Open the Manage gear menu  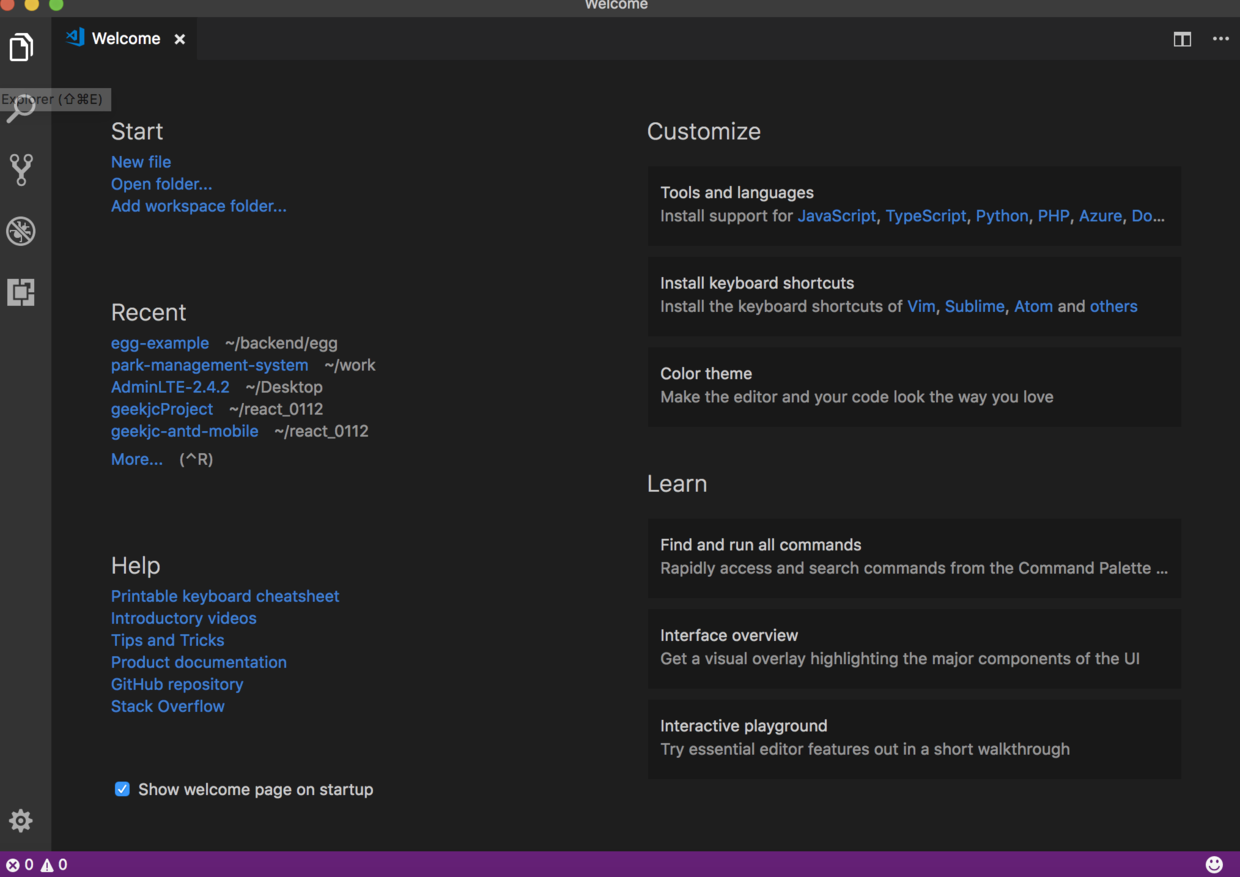pyautogui.click(x=21, y=821)
